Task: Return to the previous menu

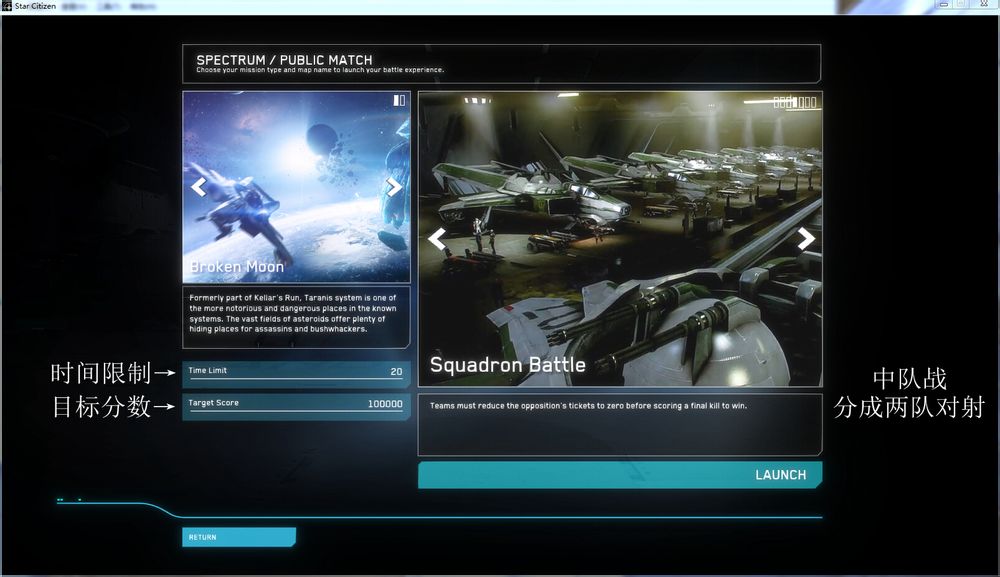Action: point(239,537)
